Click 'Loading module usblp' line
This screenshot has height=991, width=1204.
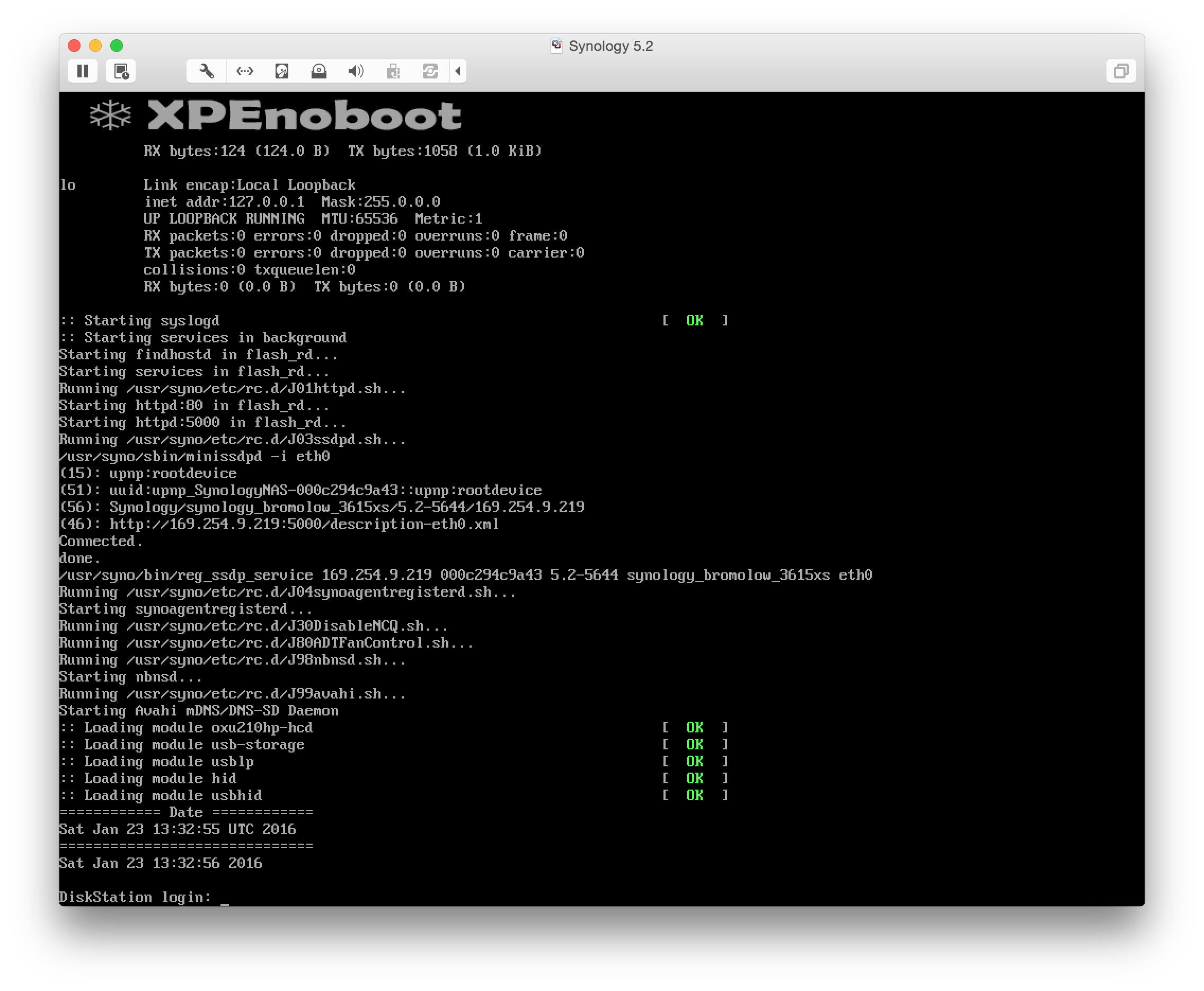pos(157,762)
